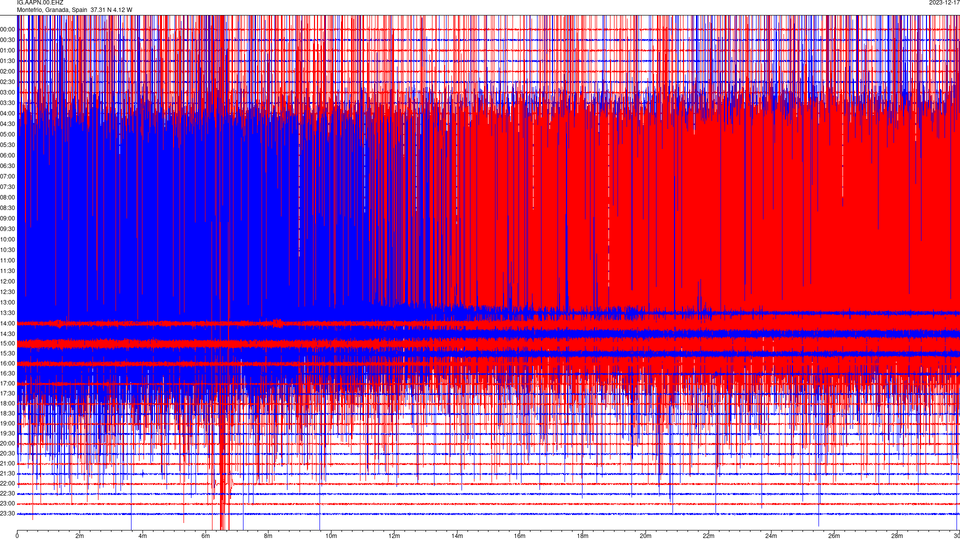Select the 02:00 time row label
960x540 pixels.
(7, 71)
